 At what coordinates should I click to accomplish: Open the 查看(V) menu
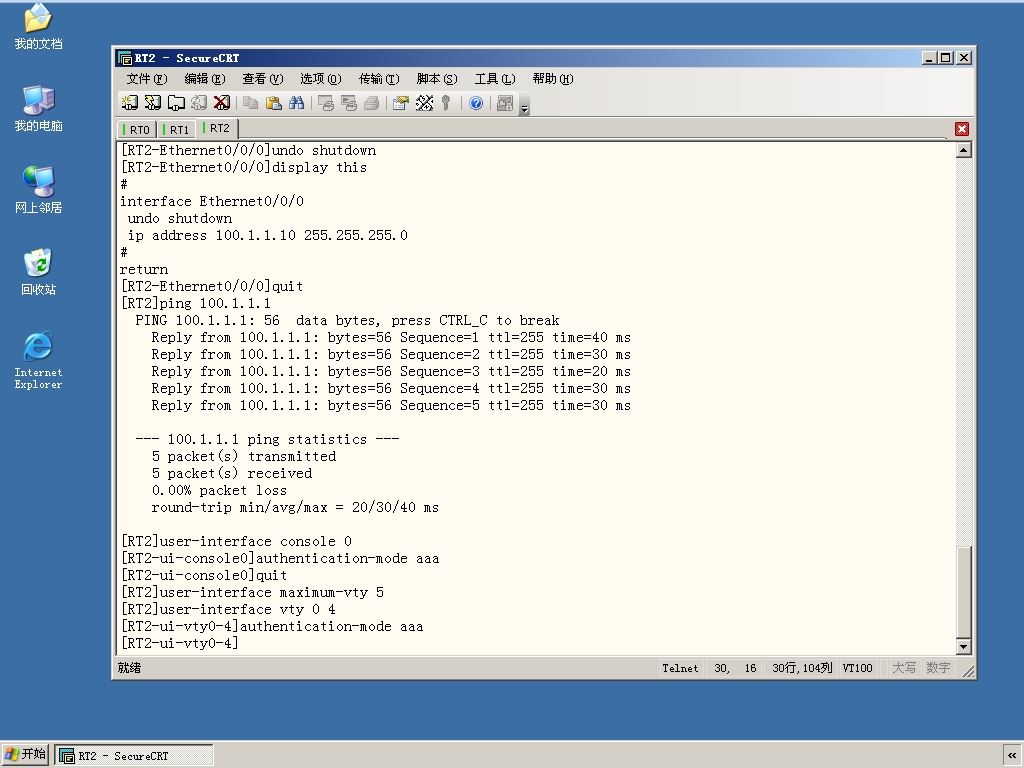pyautogui.click(x=263, y=79)
